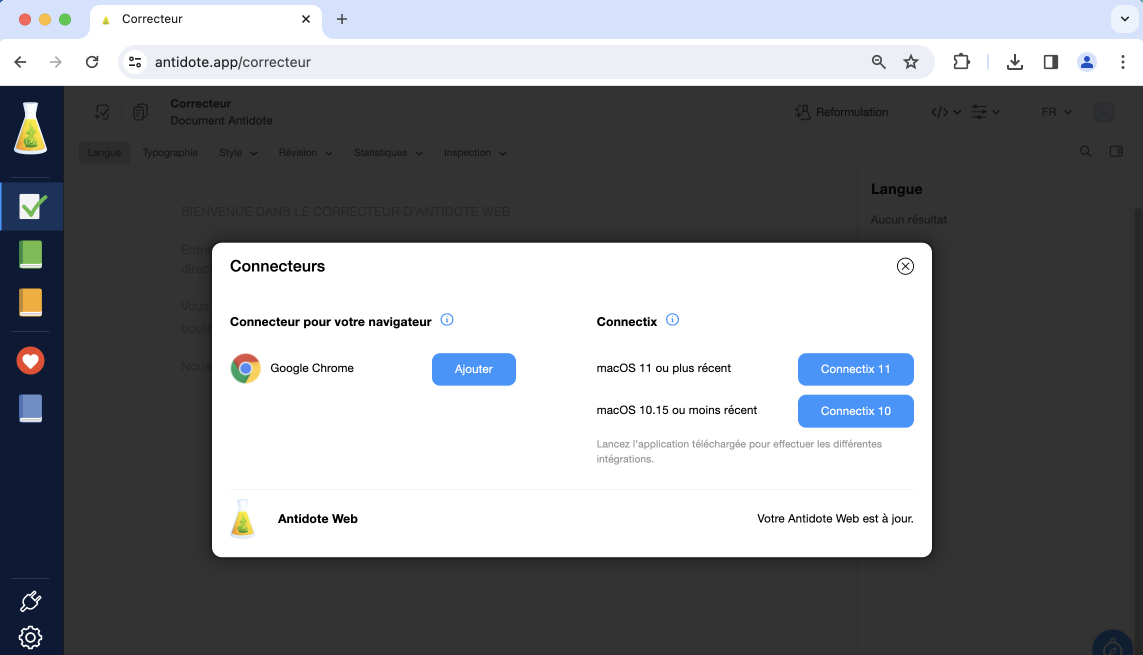The image size is (1143, 655).
Task: Toggle Chrome side panel icon
Action: click(1050, 62)
